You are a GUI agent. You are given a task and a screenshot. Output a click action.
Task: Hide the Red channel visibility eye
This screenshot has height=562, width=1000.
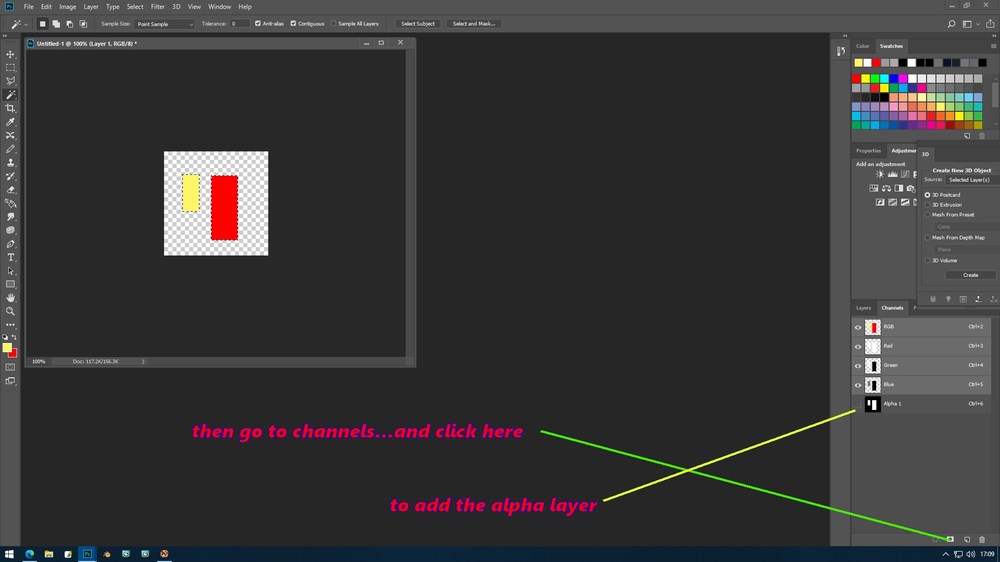coord(858,346)
